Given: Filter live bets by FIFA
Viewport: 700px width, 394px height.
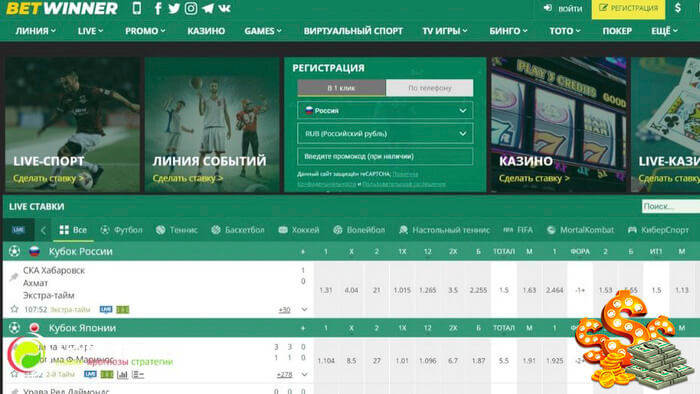Looking at the screenshot, I should coord(518,230).
